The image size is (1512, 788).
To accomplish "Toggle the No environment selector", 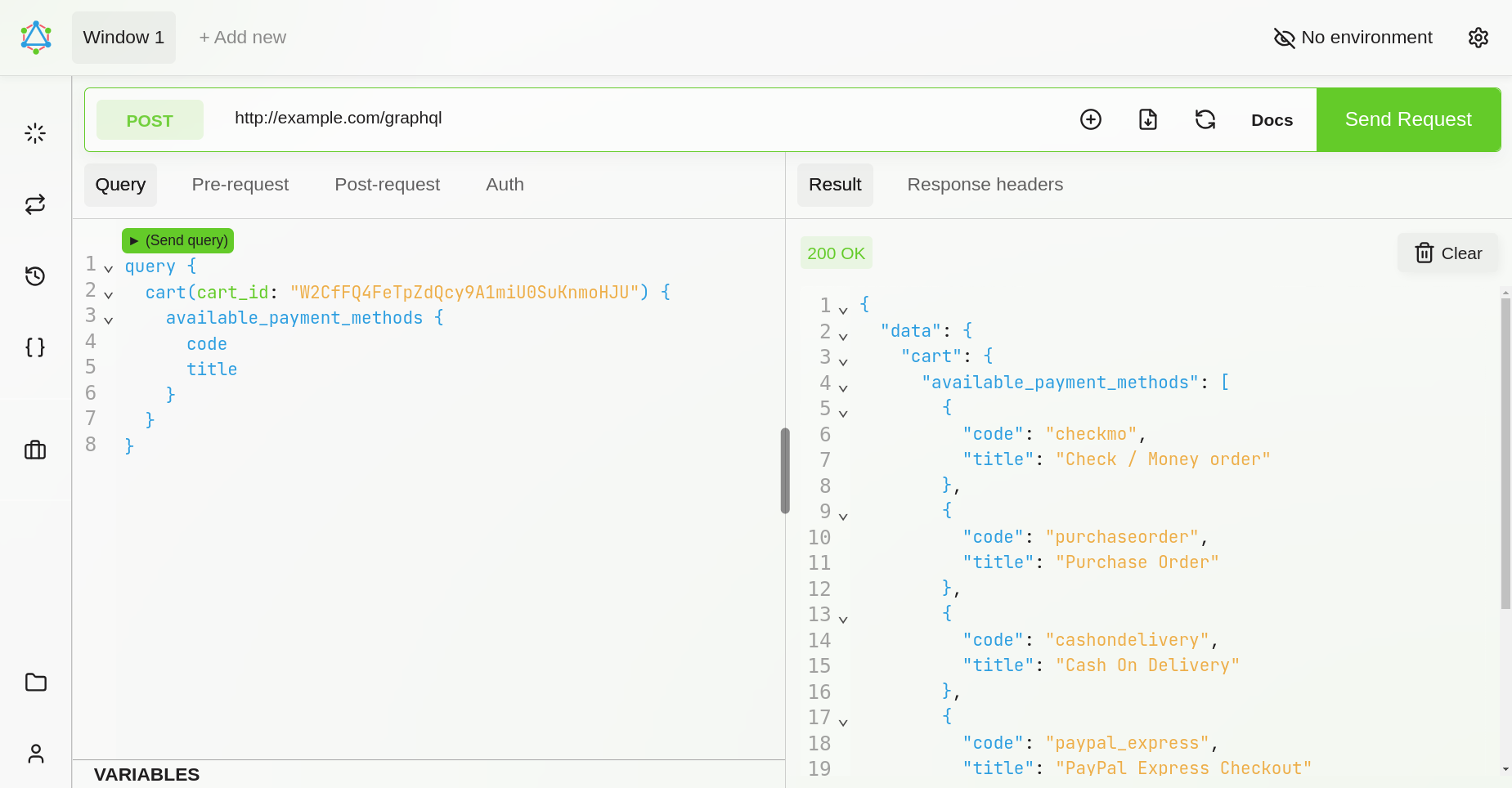I will pos(1353,38).
